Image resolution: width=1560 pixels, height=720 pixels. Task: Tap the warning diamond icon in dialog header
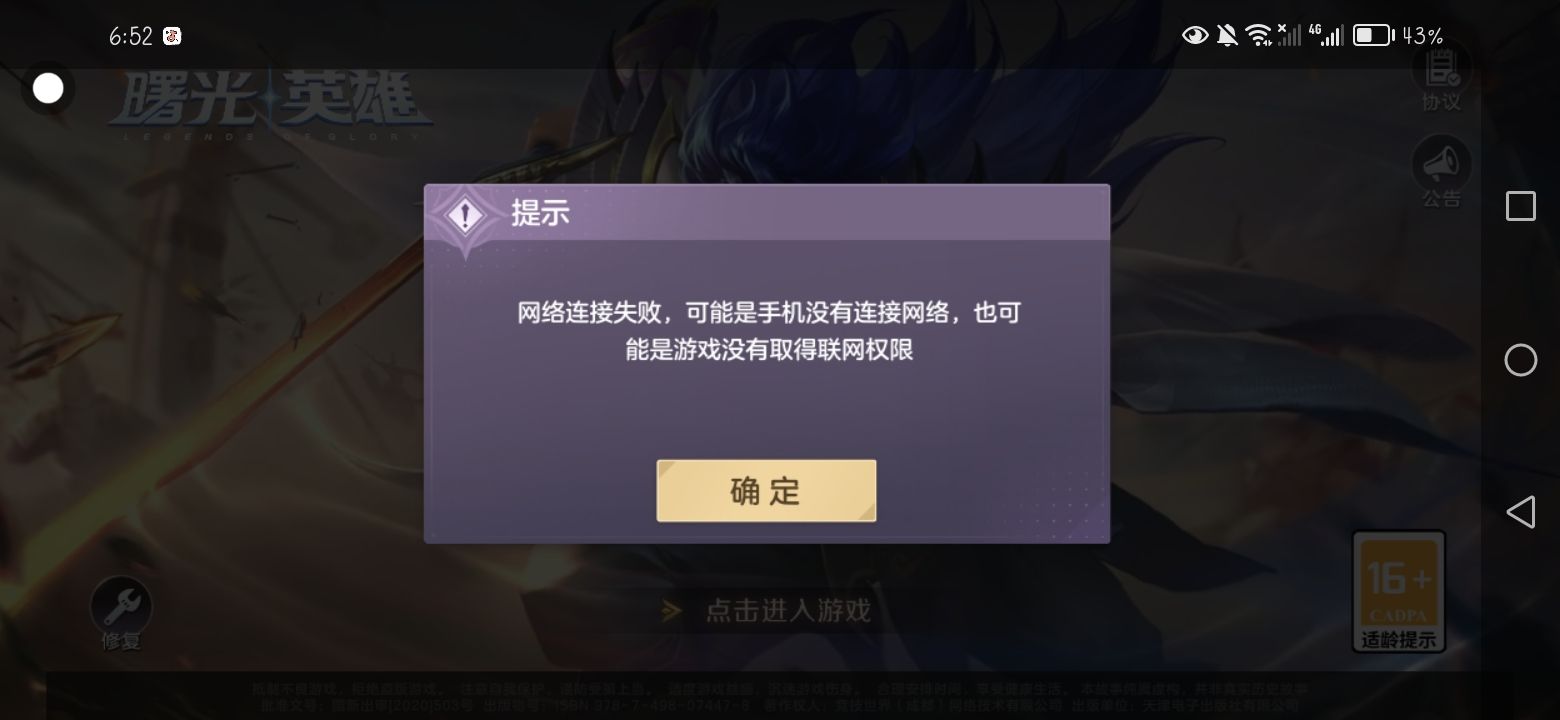click(465, 216)
